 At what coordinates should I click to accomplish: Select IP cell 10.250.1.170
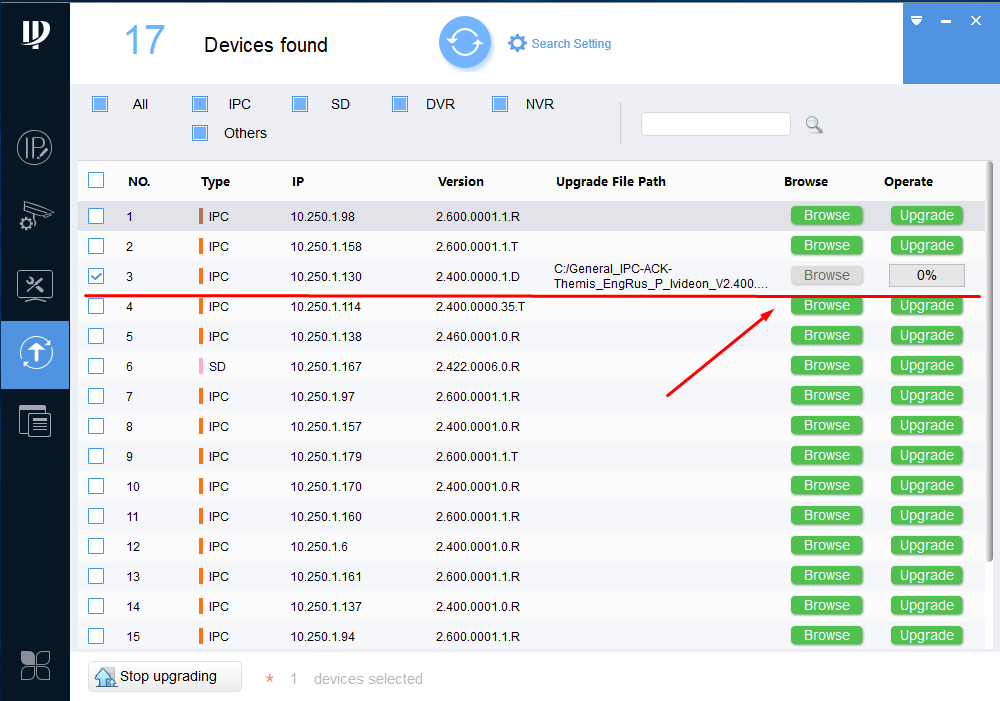[x=326, y=487]
